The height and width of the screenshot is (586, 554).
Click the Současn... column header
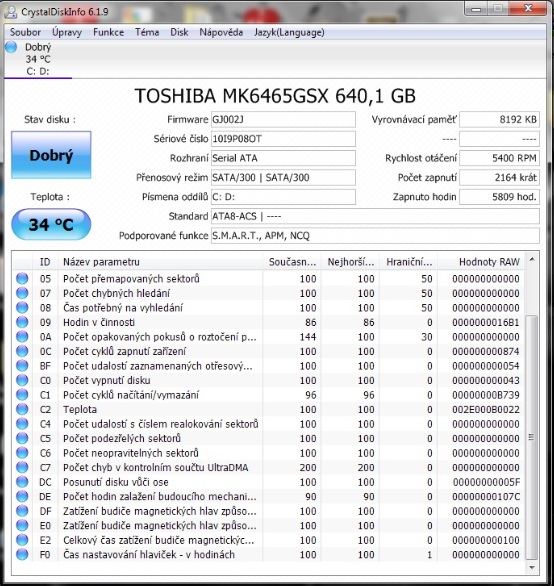[x=292, y=262]
